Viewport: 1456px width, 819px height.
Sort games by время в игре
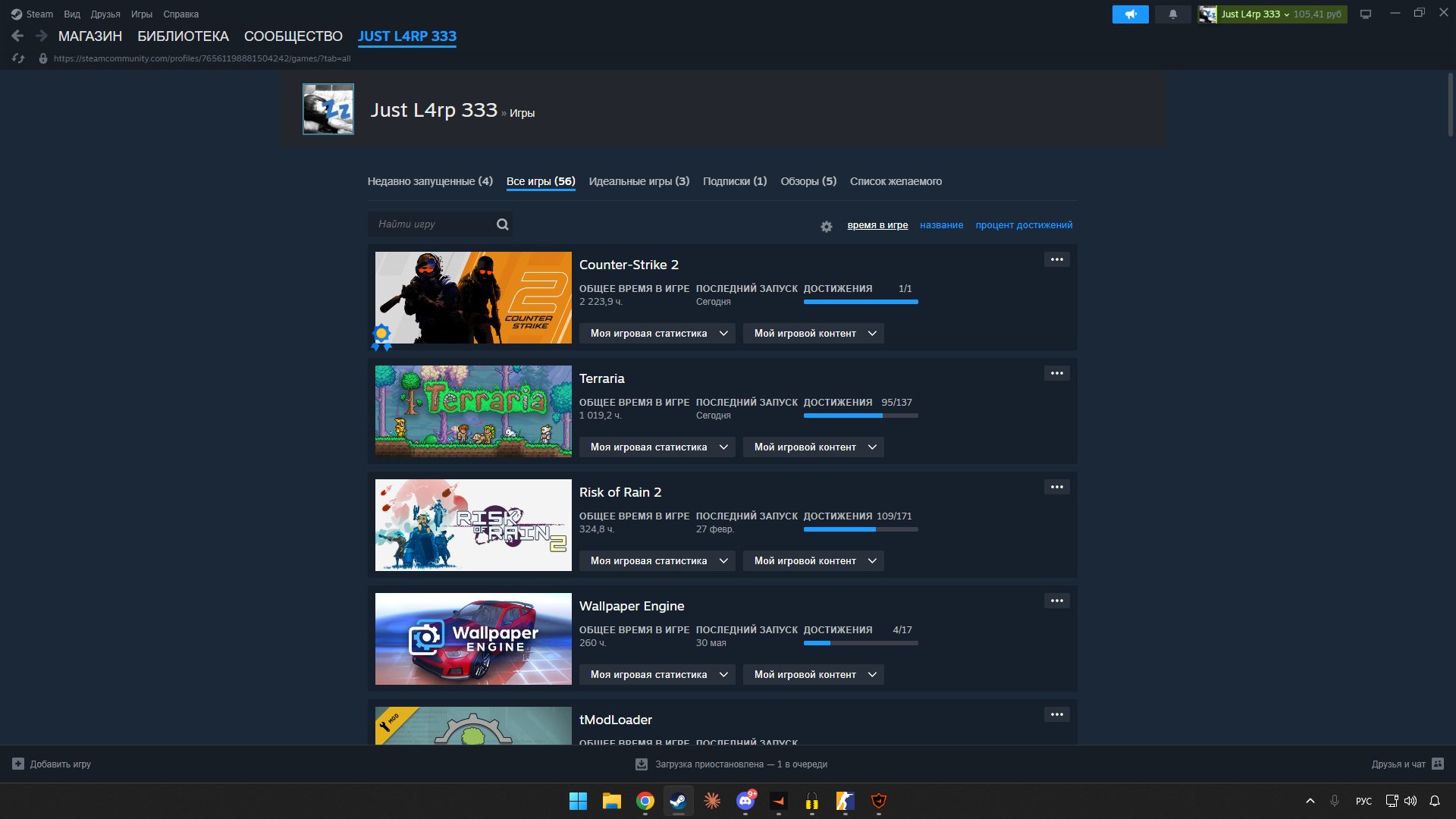tap(877, 225)
